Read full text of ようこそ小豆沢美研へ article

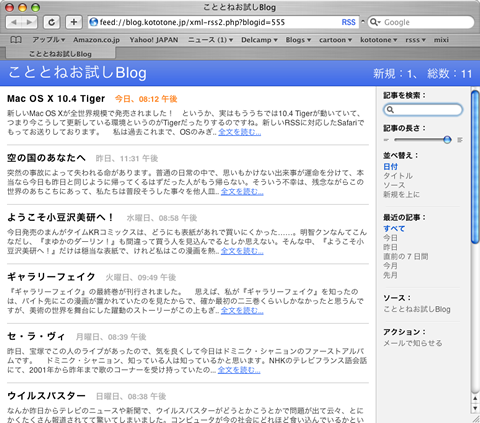click(x=242, y=251)
